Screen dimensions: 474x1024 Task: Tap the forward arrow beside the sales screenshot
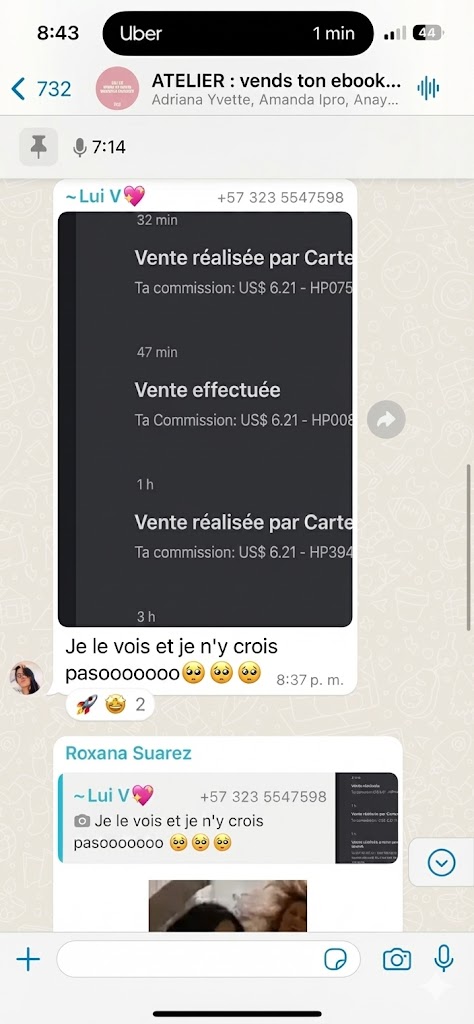(x=386, y=419)
